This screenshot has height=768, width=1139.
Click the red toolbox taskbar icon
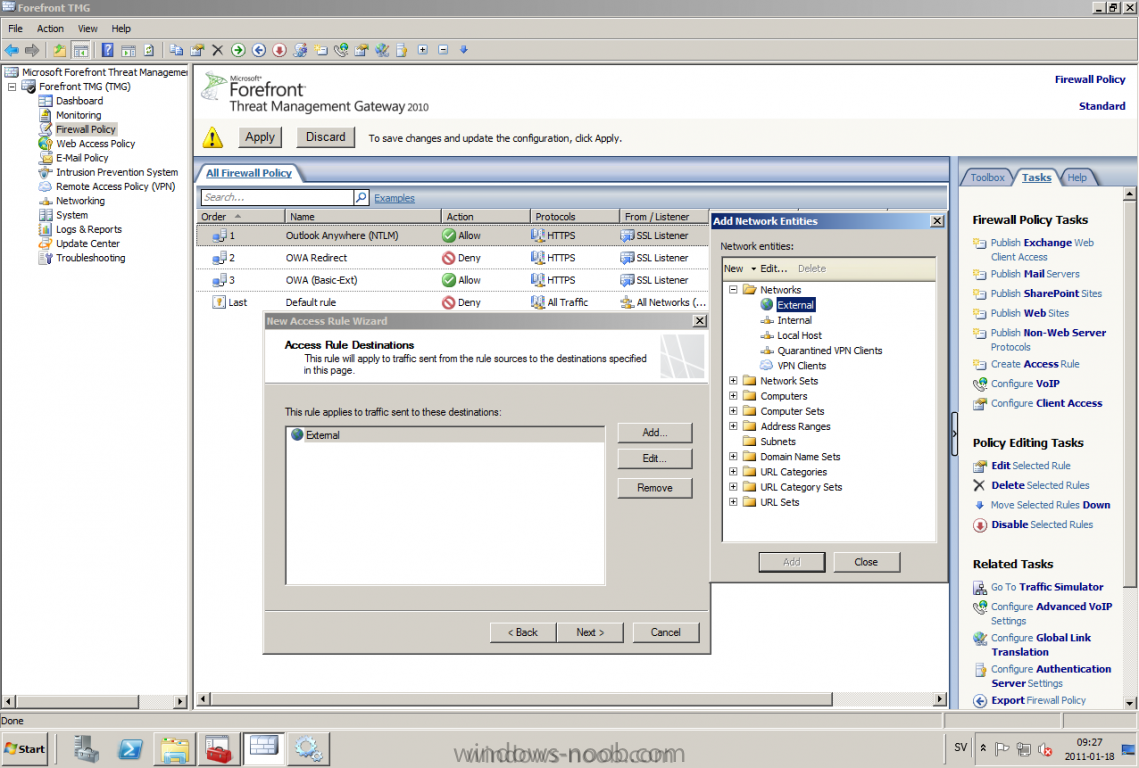[218, 749]
